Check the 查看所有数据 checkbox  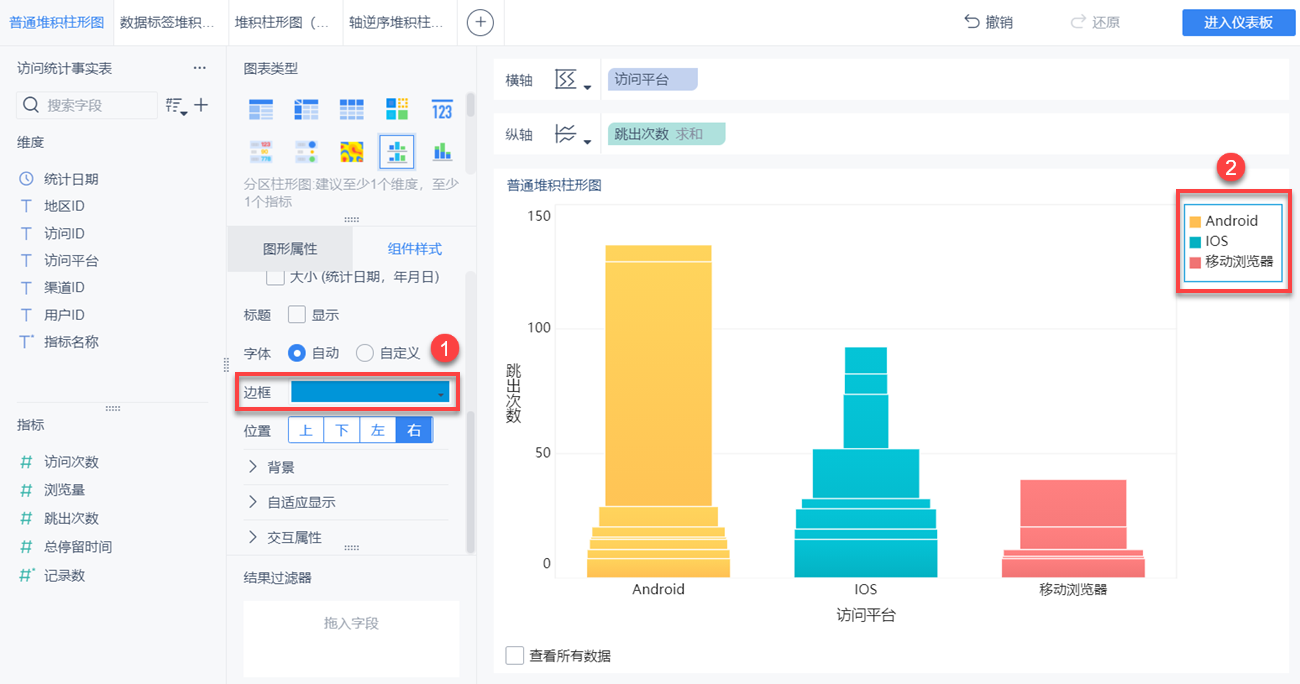(x=515, y=656)
